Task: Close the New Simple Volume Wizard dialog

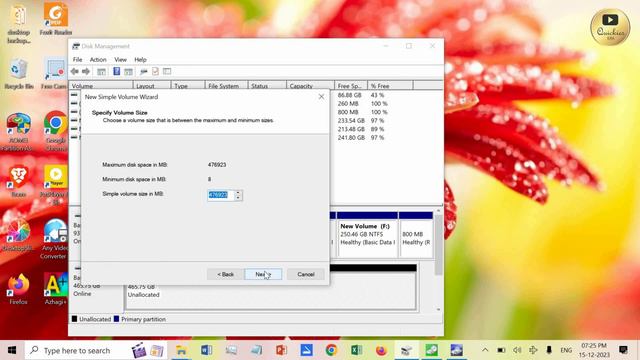Action: 321,97
